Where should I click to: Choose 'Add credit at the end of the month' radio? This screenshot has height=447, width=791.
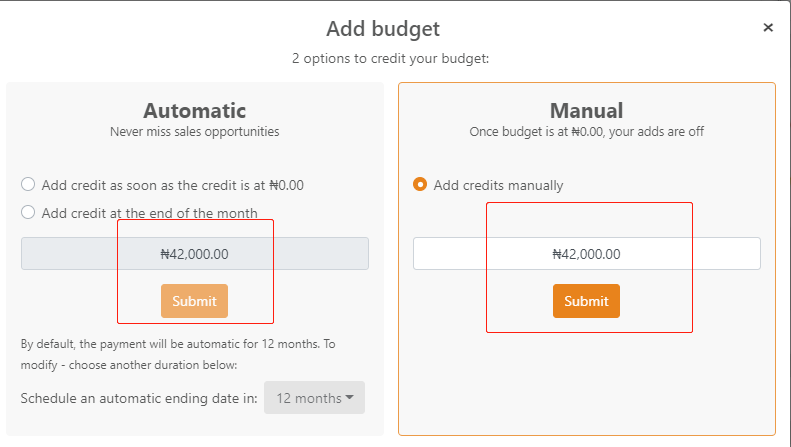(x=28, y=212)
